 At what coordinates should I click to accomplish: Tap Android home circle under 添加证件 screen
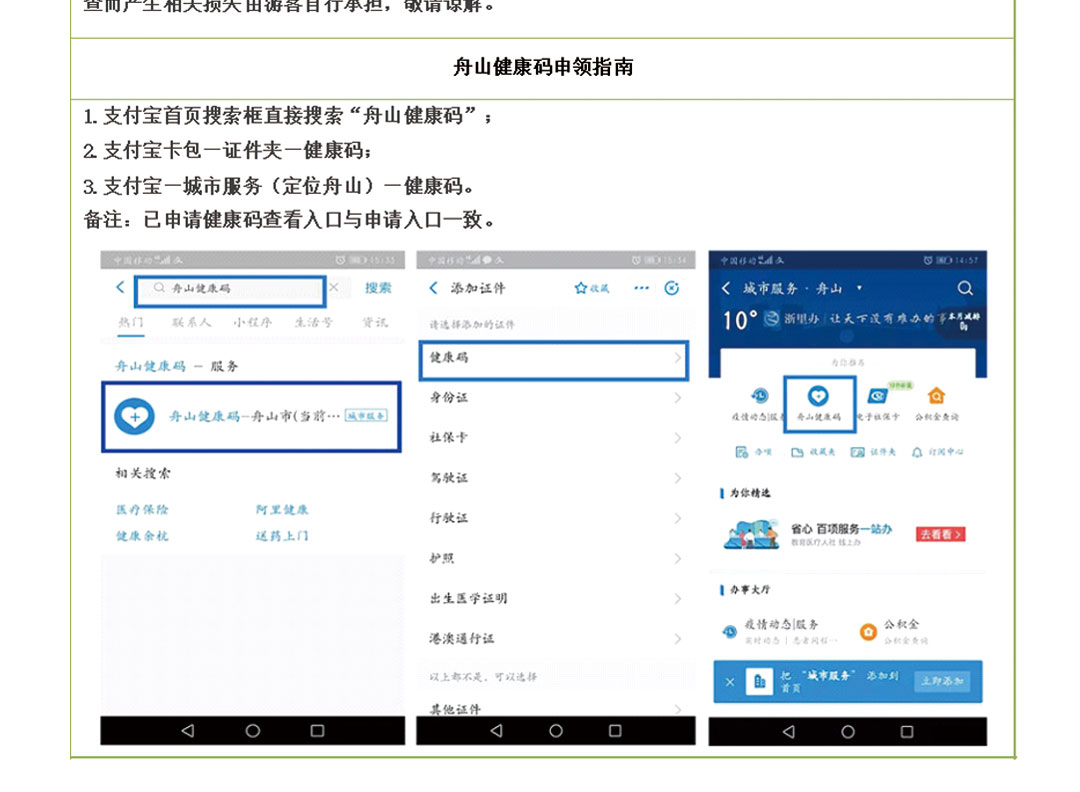pos(556,731)
